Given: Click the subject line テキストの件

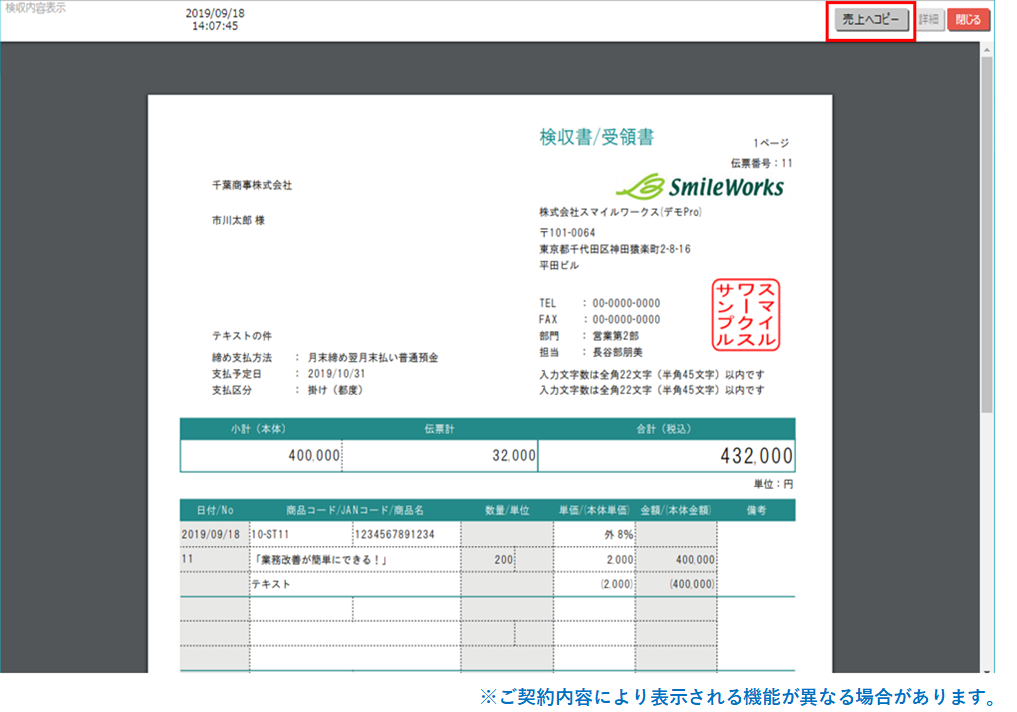Looking at the screenshot, I should tap(242, 336).
